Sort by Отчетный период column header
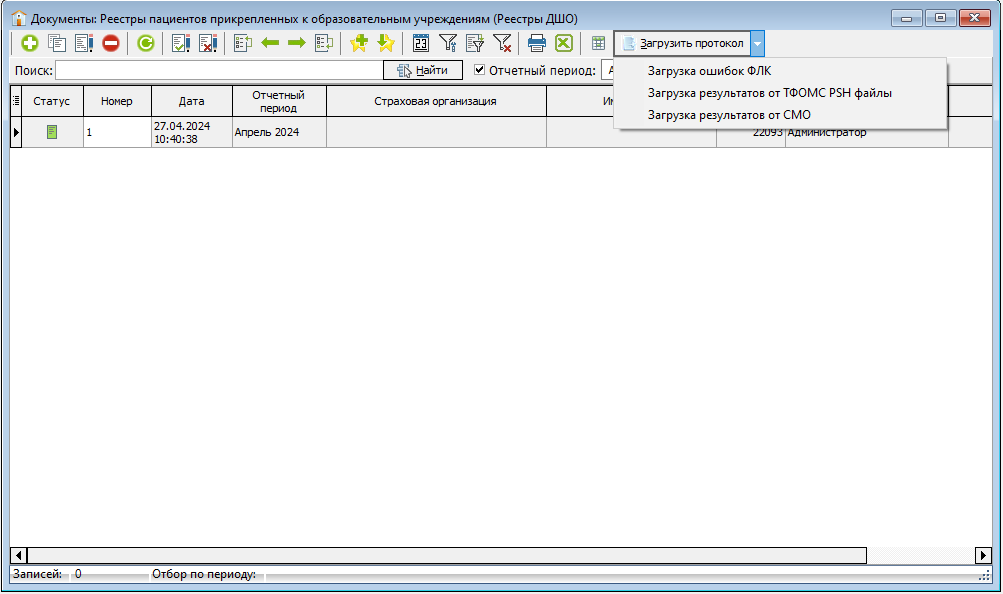The image size is (1003, 594). (x=279, y=101)
